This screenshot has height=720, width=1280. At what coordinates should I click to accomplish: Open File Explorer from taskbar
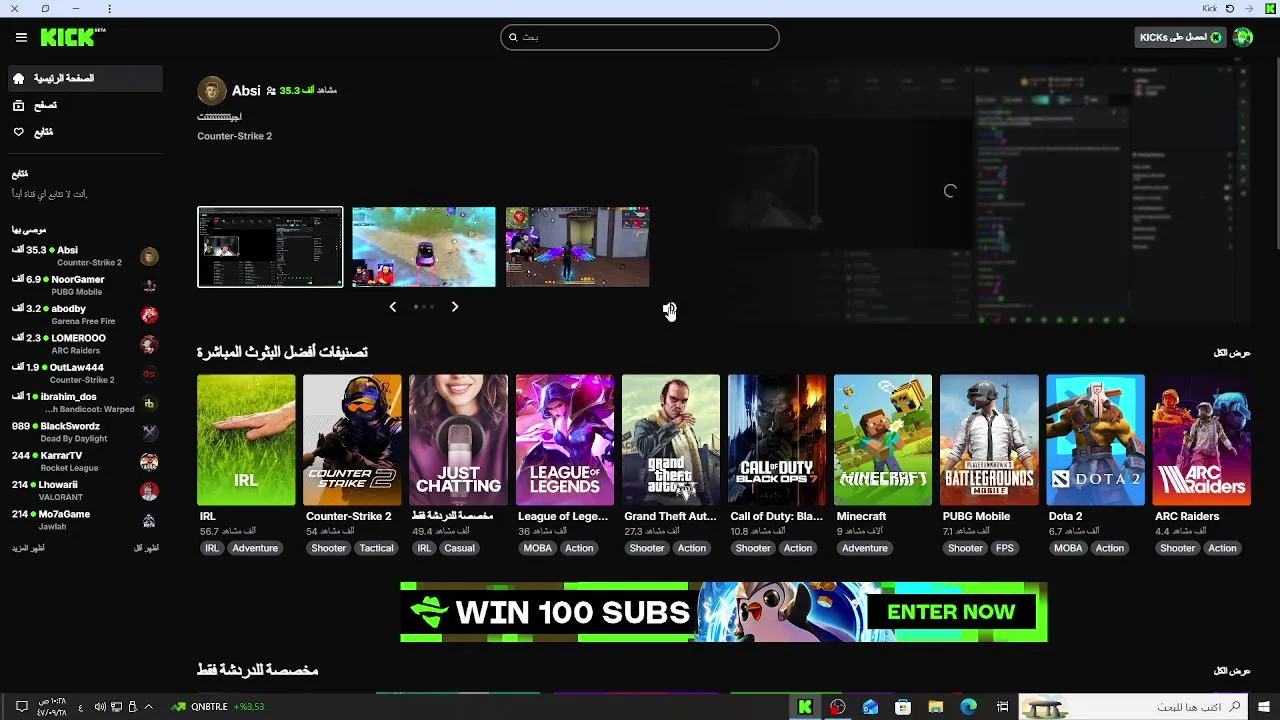point(935,707)
